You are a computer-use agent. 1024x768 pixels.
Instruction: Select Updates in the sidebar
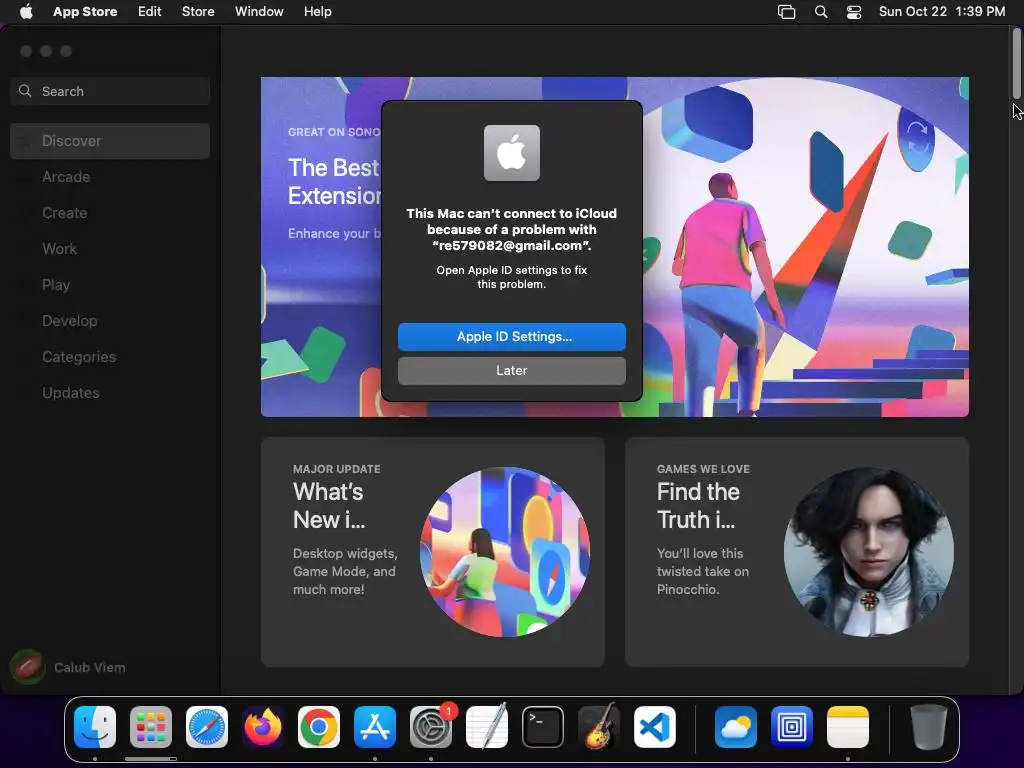[x=110, y=392]
